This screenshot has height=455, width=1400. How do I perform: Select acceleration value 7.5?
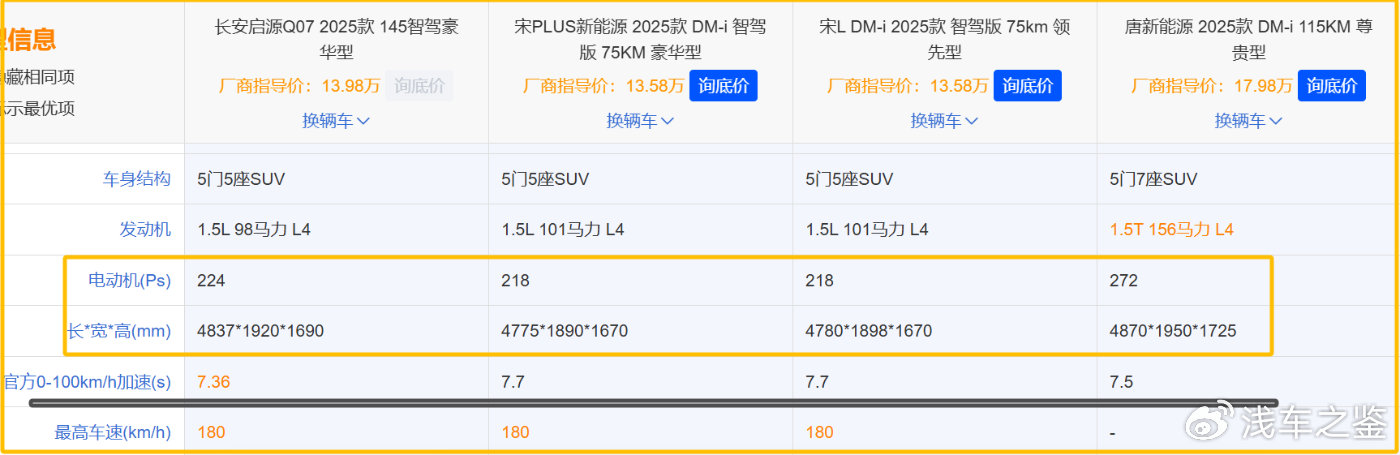tap(1121, 382)
